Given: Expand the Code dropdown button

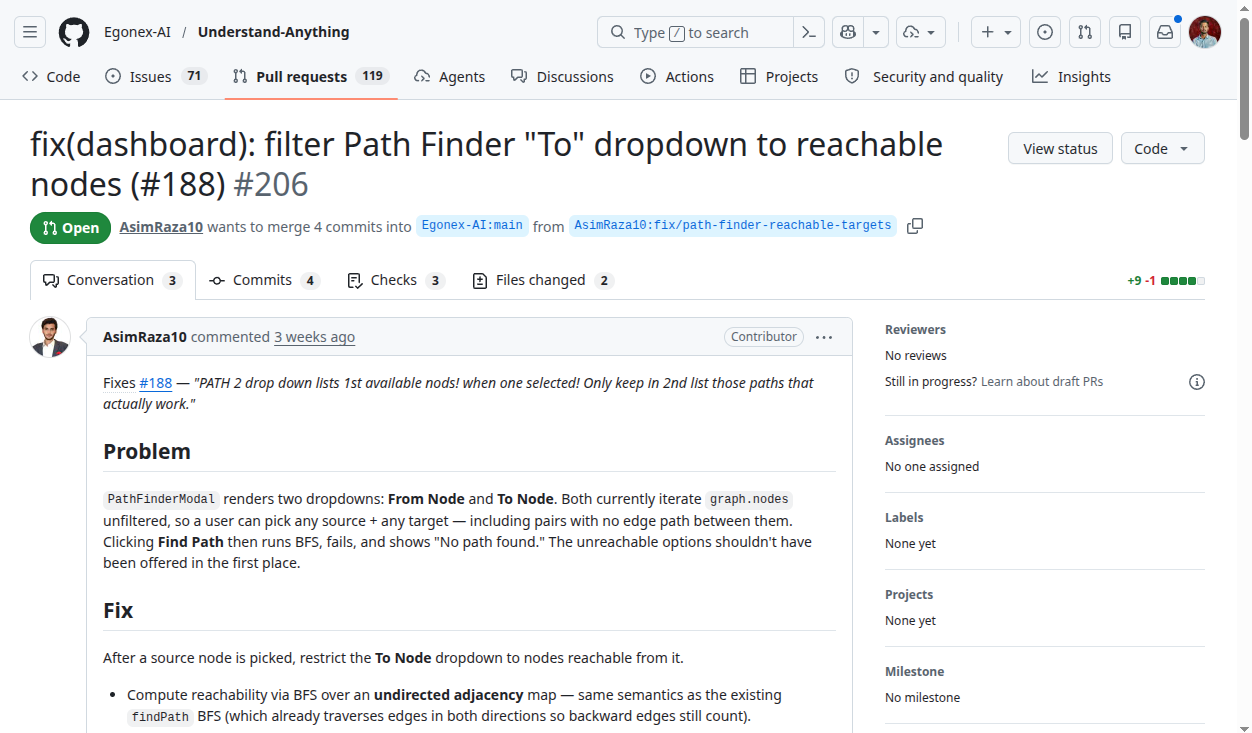Looking at the screenshot, I should pos(1162,148).
